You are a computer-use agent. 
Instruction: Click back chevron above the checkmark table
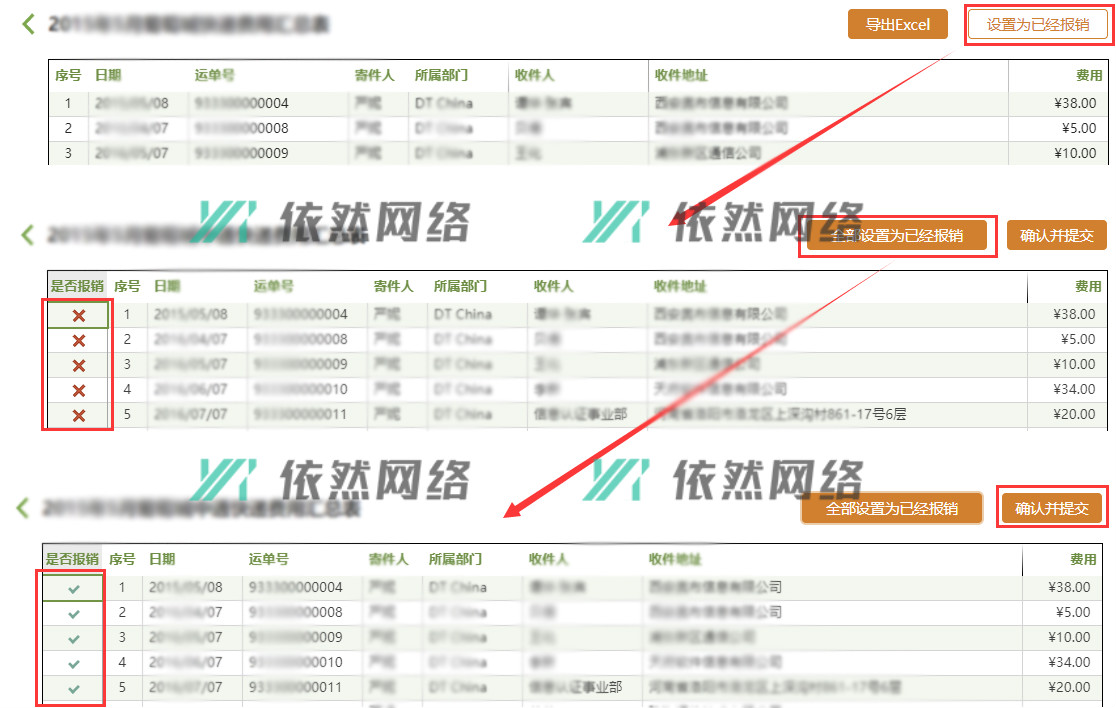[24, 508]
